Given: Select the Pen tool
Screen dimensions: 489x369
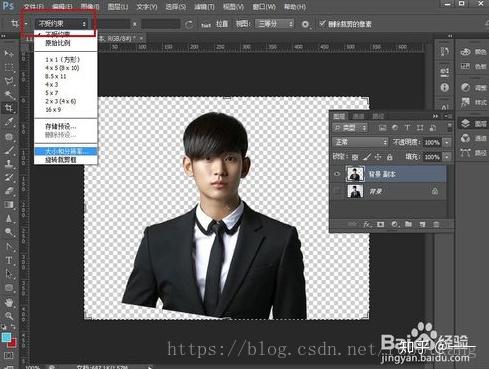Looking at the screenshot, I should [x=9, y=246].
